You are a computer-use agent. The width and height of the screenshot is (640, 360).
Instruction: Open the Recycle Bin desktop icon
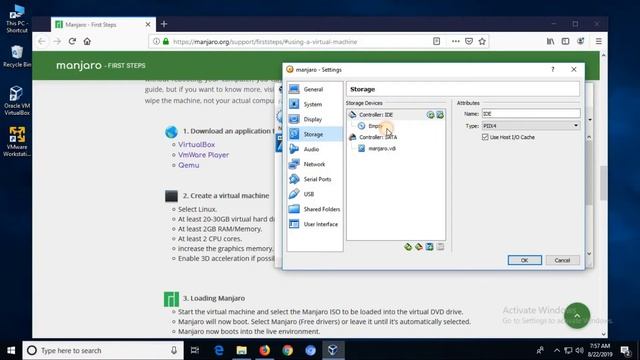(x=17, y=57)
